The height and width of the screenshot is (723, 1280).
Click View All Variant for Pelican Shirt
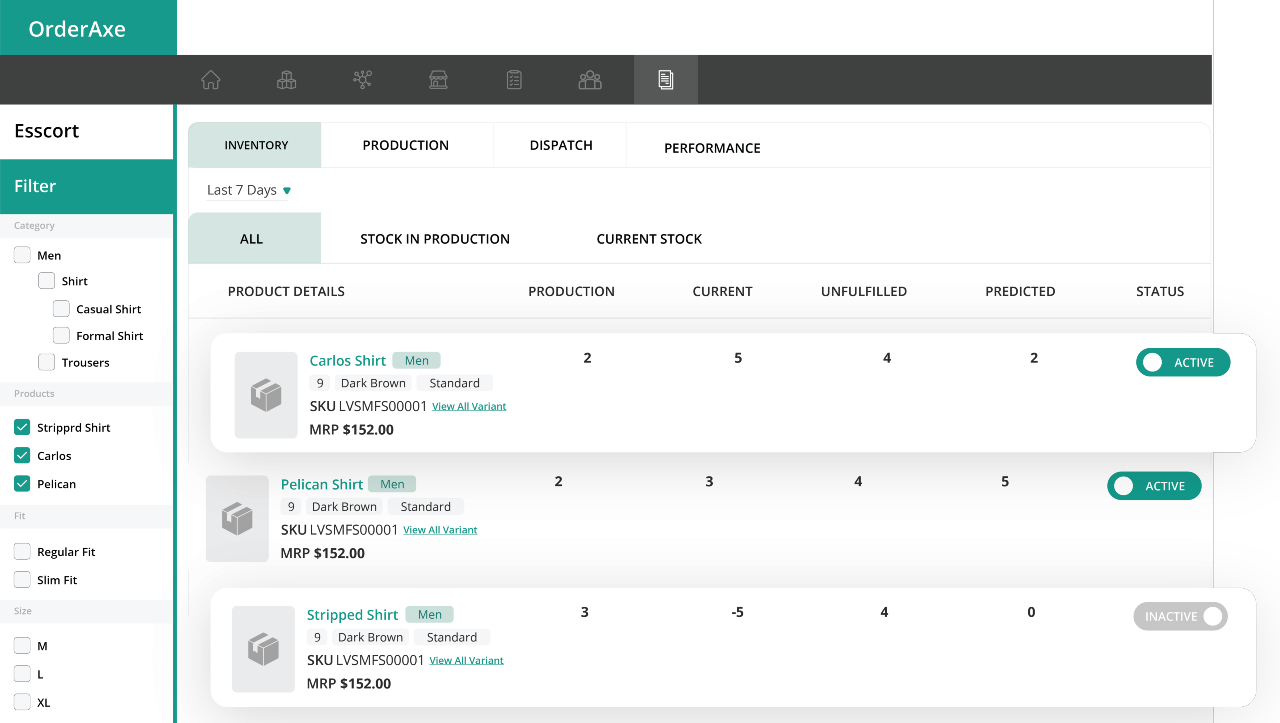coord(440,530)
